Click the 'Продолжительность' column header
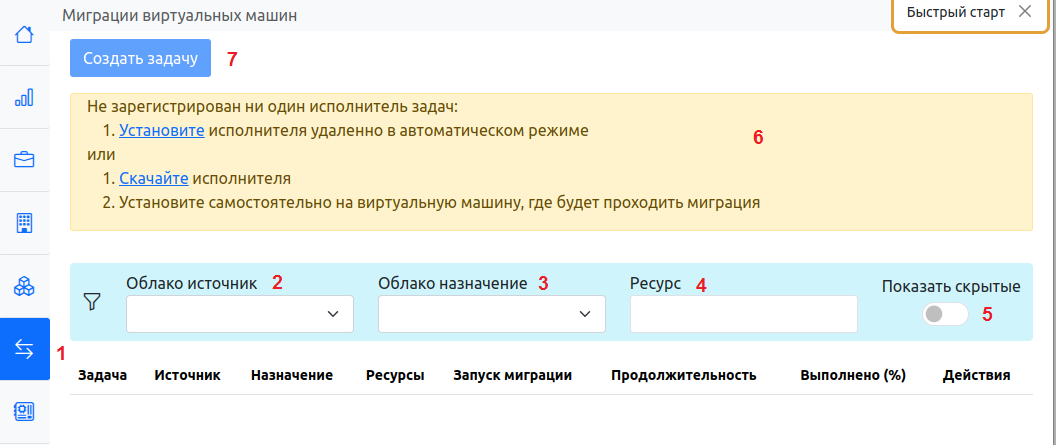 pyautogui.click(x=683, y=375)
